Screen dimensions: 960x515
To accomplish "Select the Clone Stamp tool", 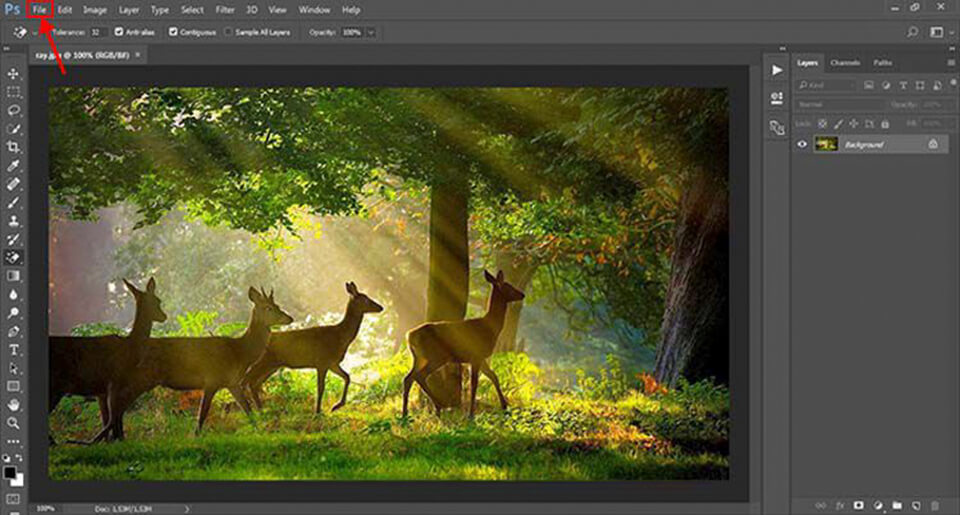I will 13,220.
